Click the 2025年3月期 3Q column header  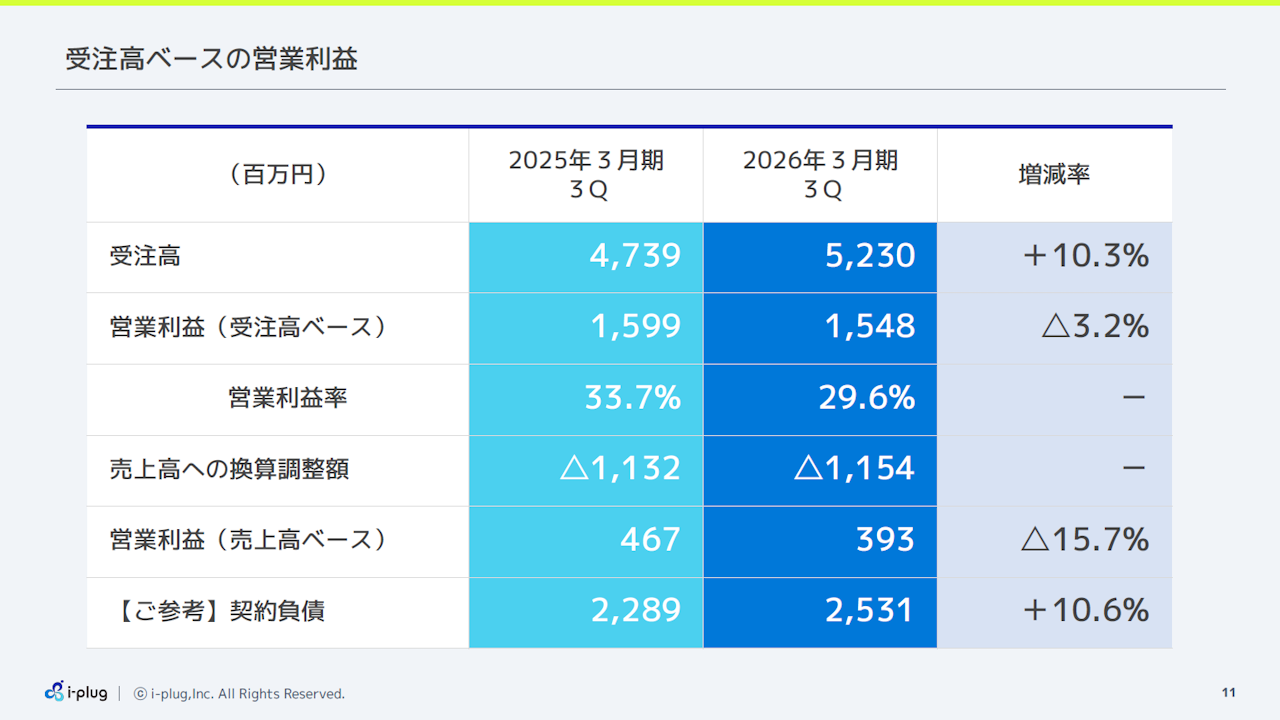[586, 172]
